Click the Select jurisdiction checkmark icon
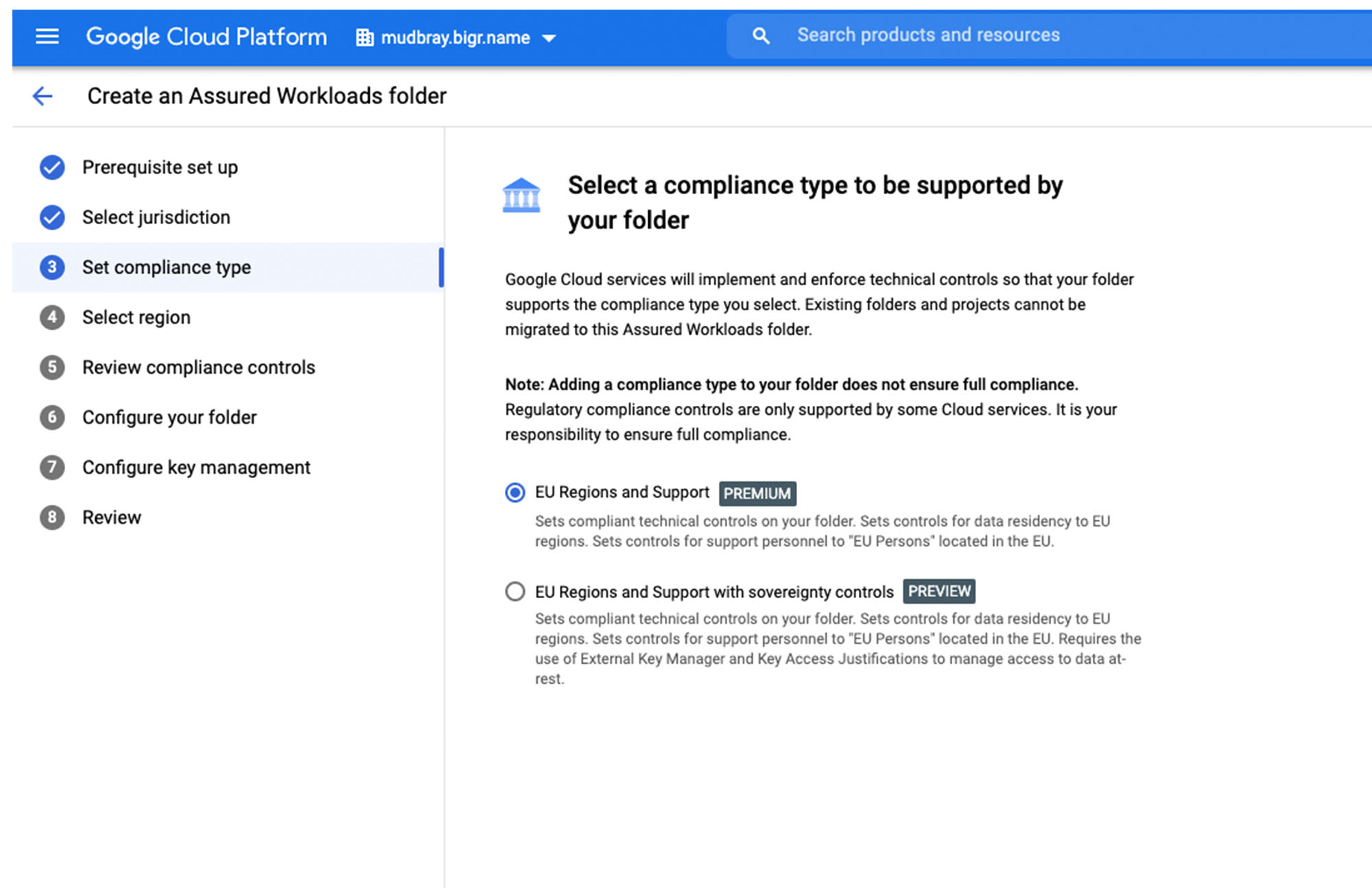Viewport: 1372px width, 888px height. [51, 218]
